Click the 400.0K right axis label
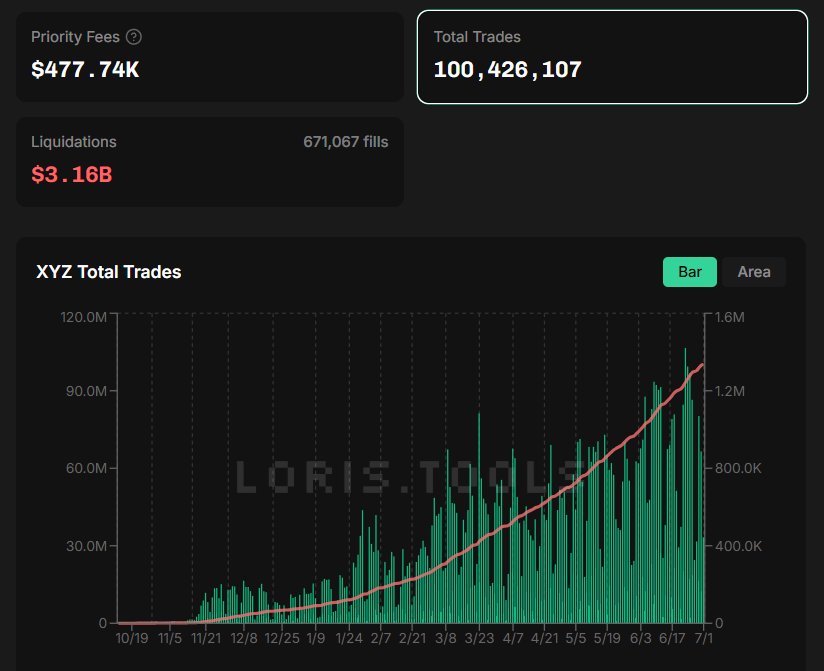Image resolution: width=824 pixels, height=671 pixels. click(738, 546)
